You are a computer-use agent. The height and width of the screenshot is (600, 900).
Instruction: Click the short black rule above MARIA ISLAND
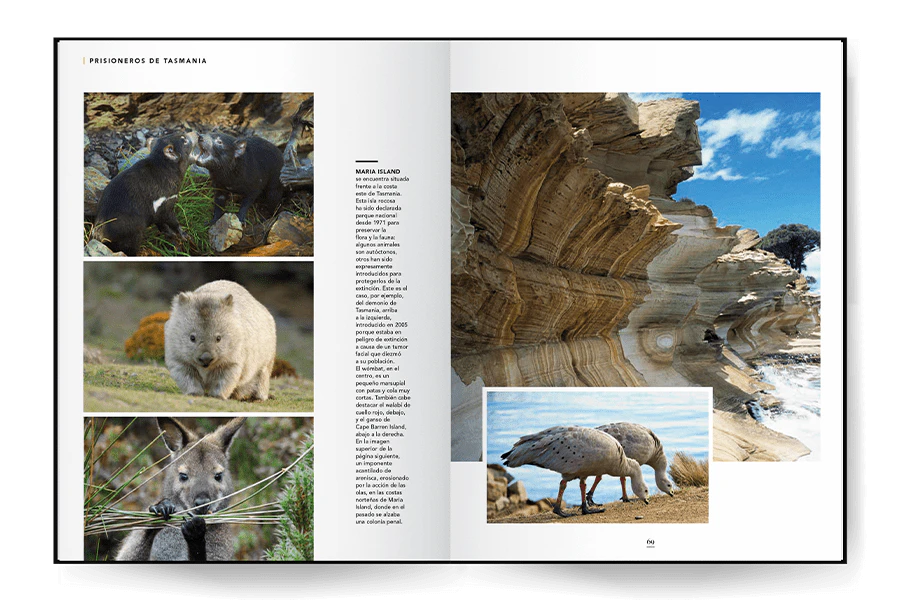[366, 161]
